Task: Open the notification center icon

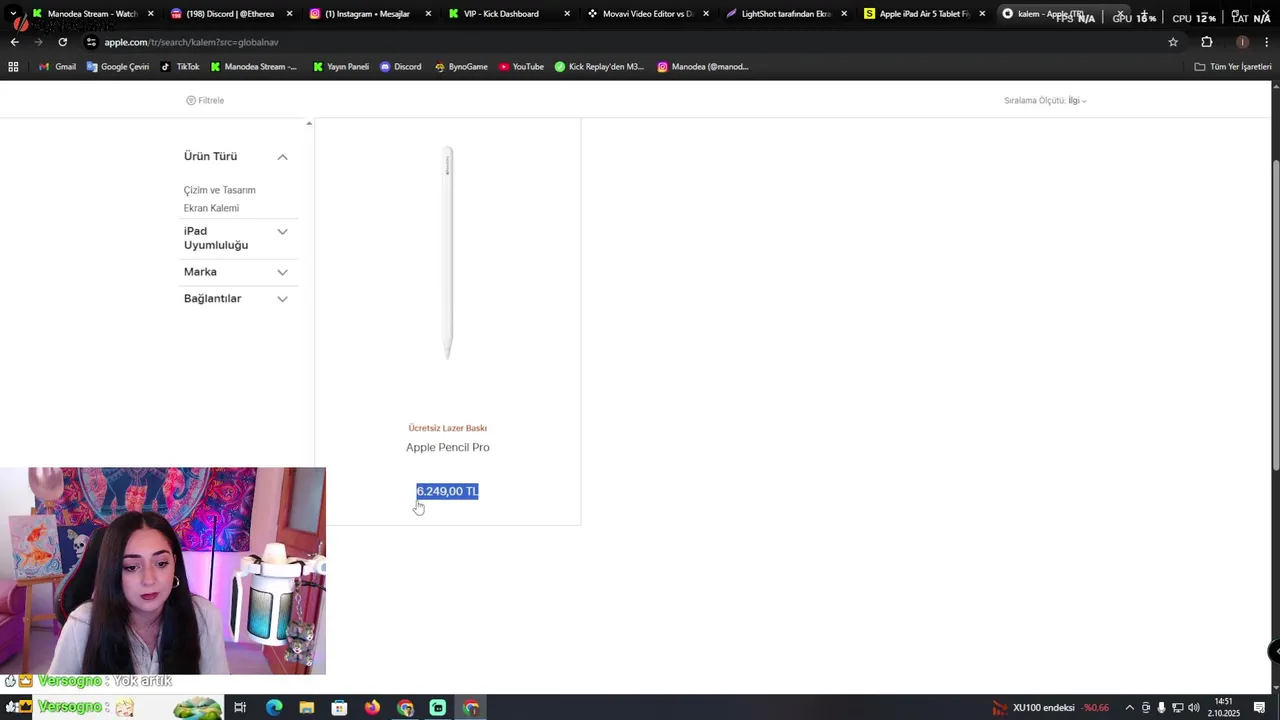Action: [x=1260, y=708]
